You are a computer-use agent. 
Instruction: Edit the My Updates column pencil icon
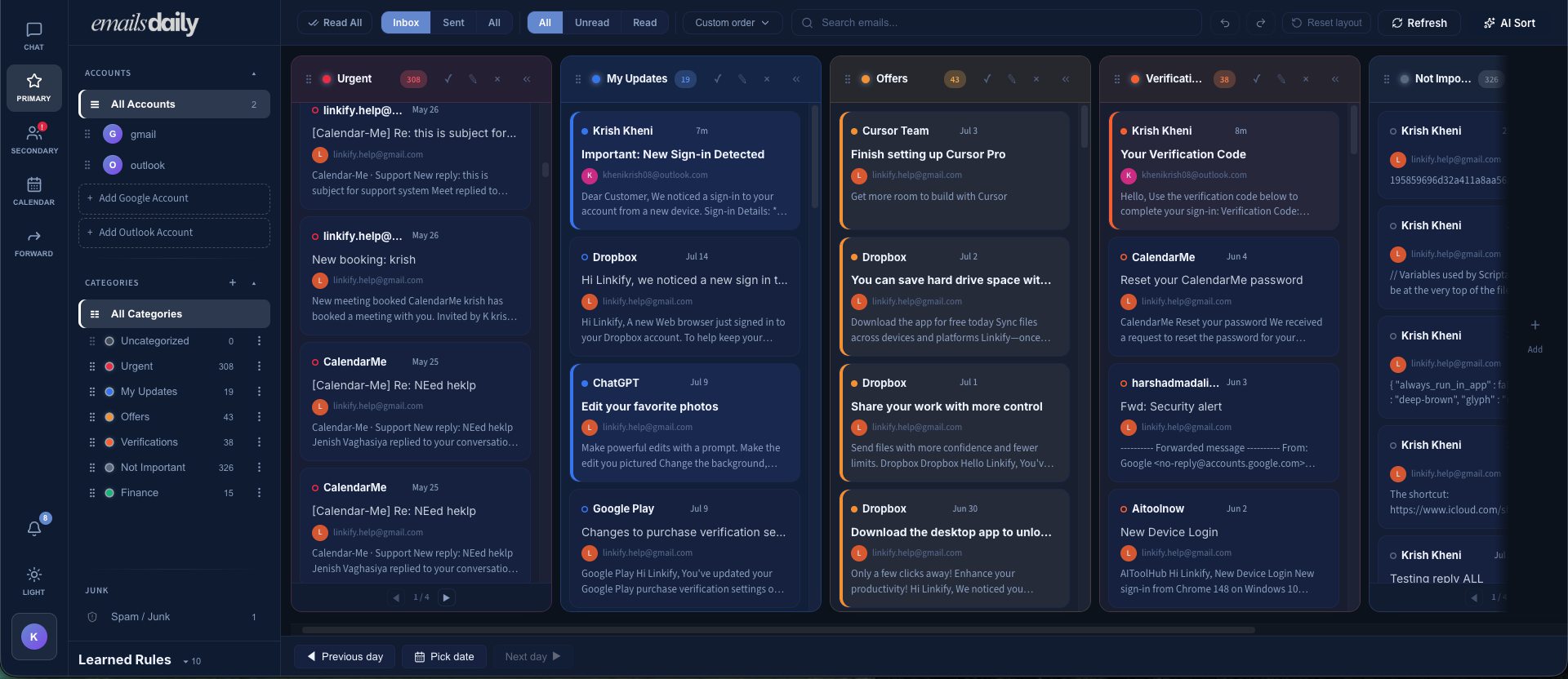point(742,79)
